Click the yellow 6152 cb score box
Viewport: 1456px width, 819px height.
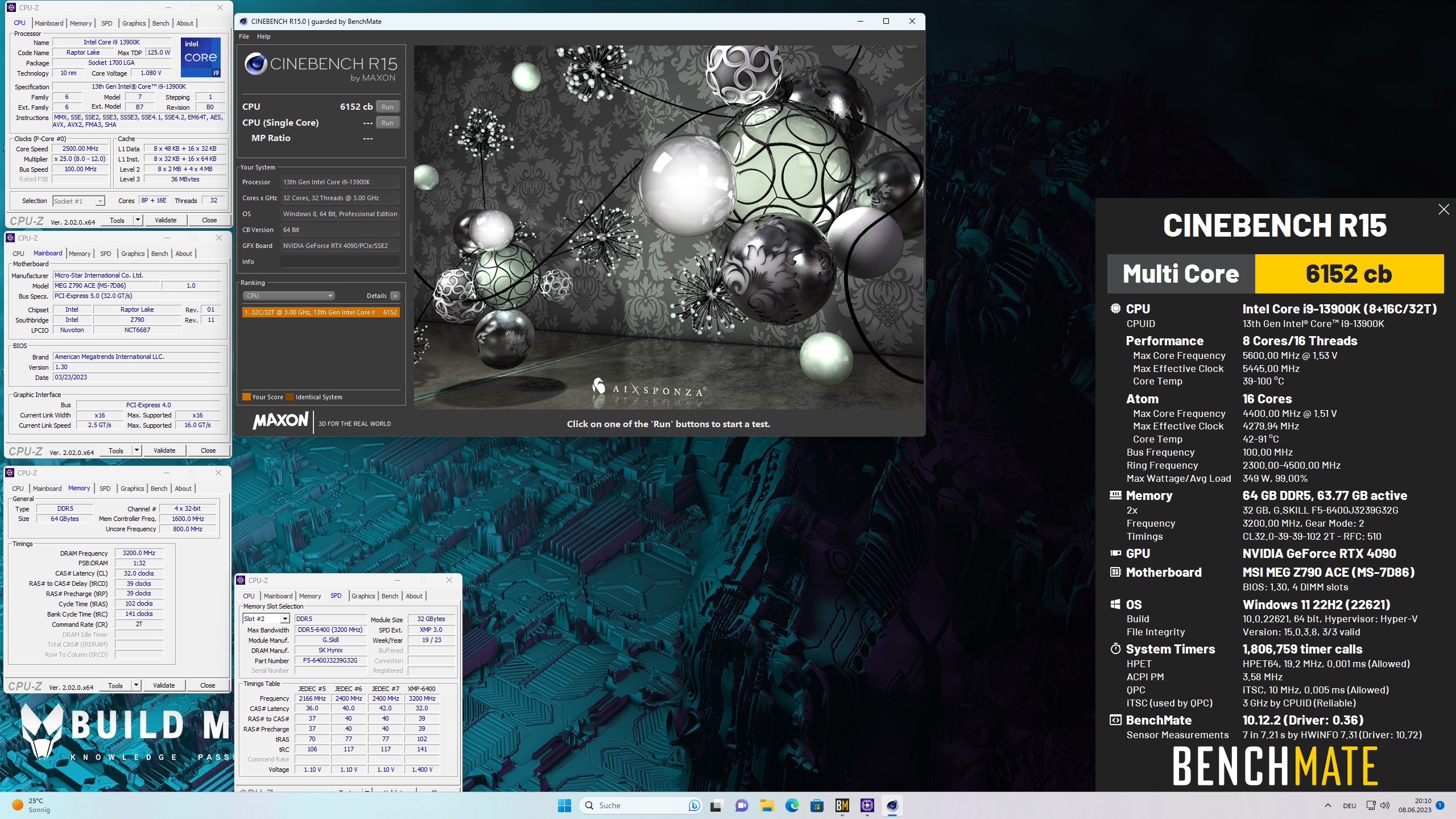point(1349,274)
